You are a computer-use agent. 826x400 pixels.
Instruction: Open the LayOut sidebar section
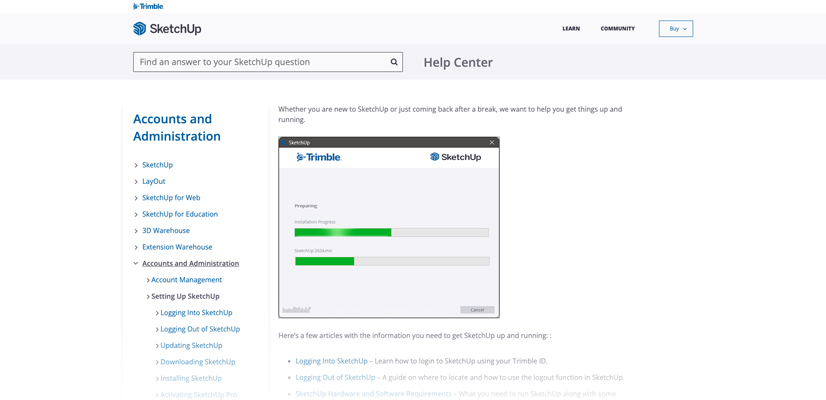coord(154,181)
